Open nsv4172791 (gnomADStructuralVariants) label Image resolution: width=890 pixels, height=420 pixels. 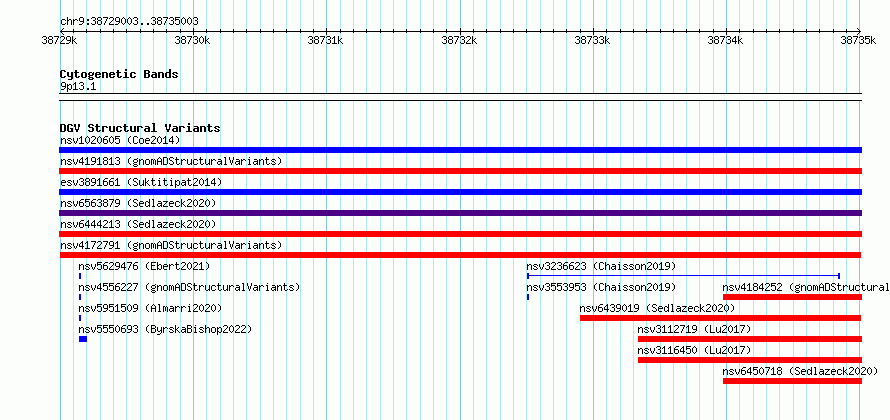[171, 245]
